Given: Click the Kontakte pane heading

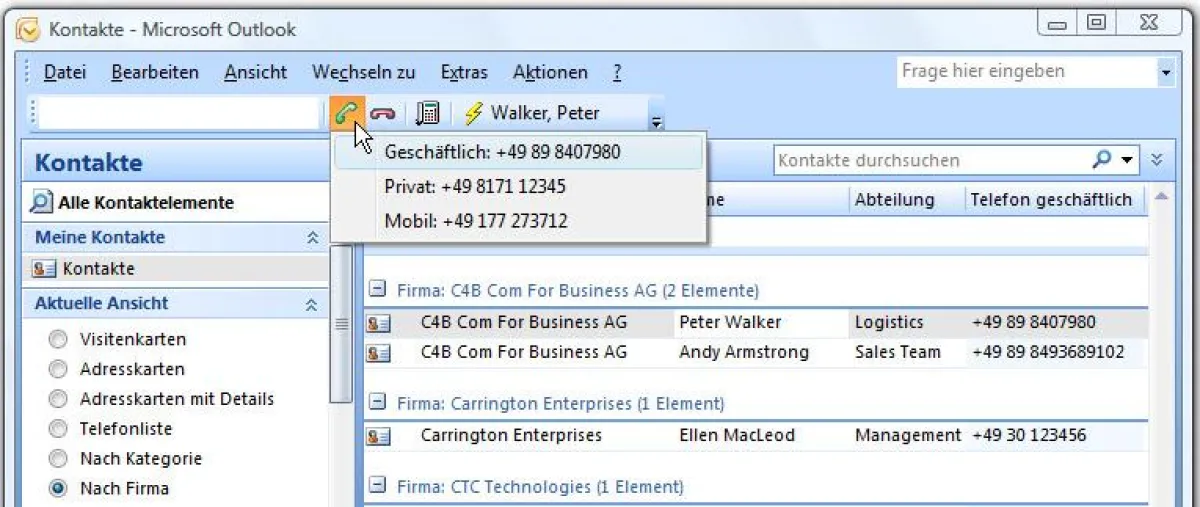Looking at the screenshot, I should pos(89,163).
